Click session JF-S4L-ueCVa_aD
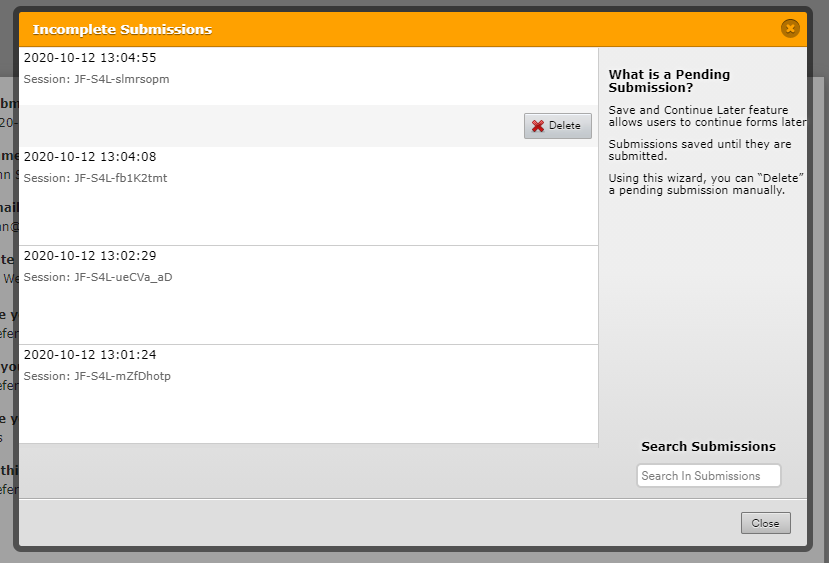 [98, 277]
